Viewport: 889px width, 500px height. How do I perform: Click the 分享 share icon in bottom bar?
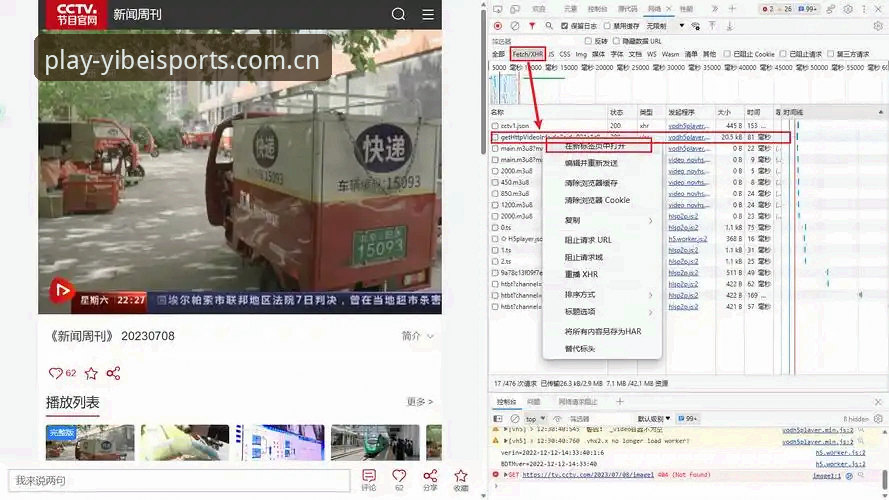pyautogui.click(x=430, y=480)
